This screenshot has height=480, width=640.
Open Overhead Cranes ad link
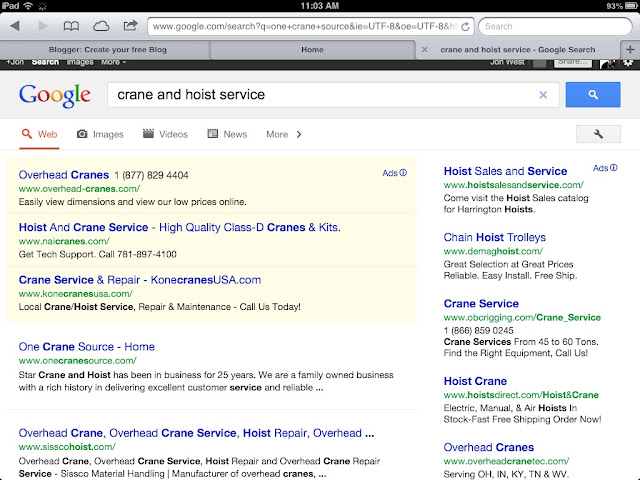click(x=64, y=175)
